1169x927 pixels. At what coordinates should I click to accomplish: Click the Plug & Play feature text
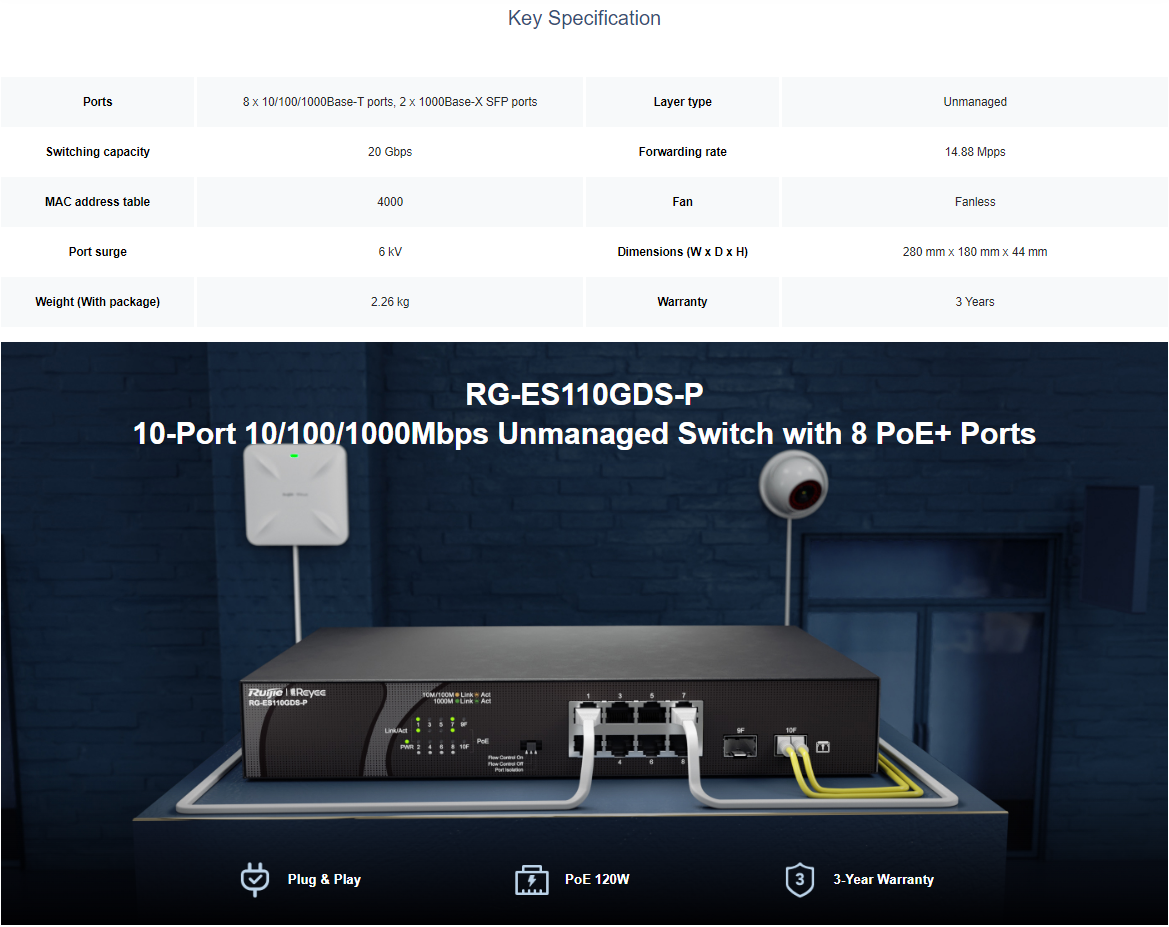324,879
